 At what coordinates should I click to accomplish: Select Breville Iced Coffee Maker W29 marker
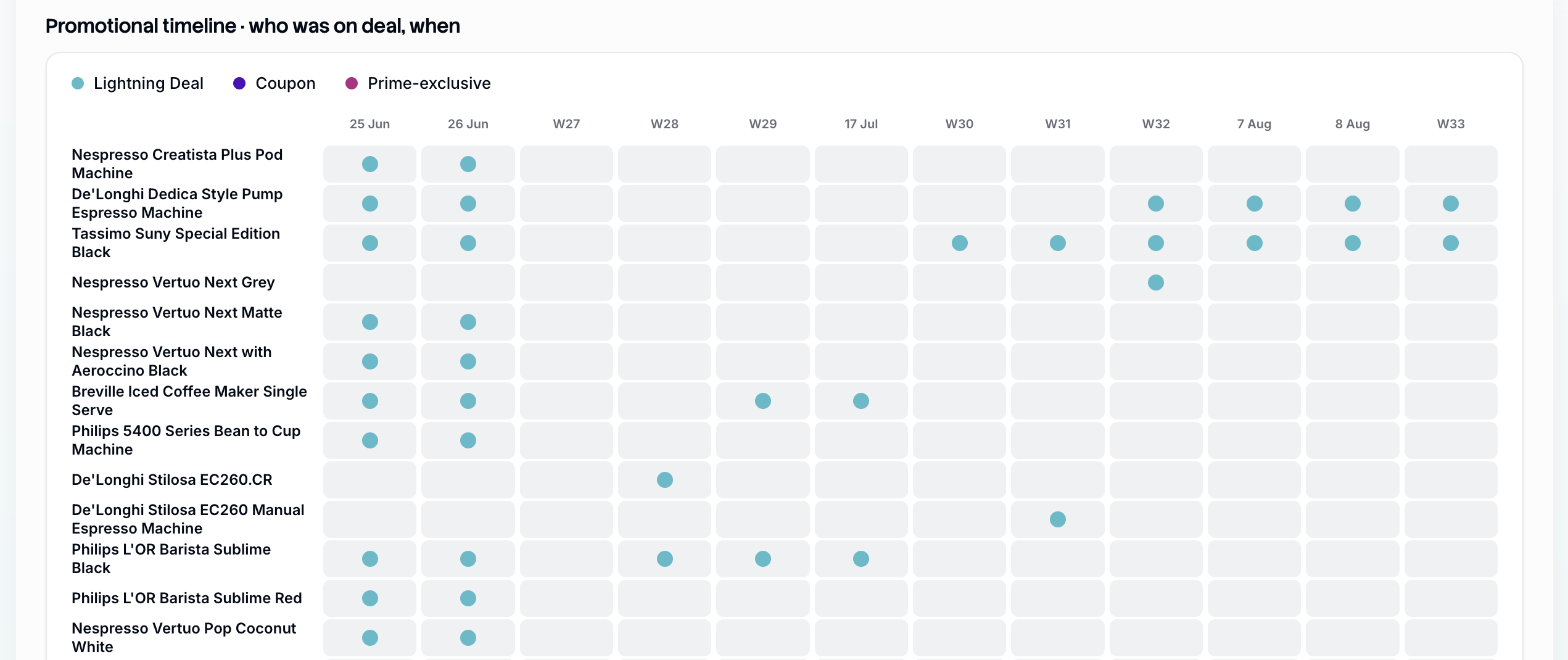tap(763, 401)
